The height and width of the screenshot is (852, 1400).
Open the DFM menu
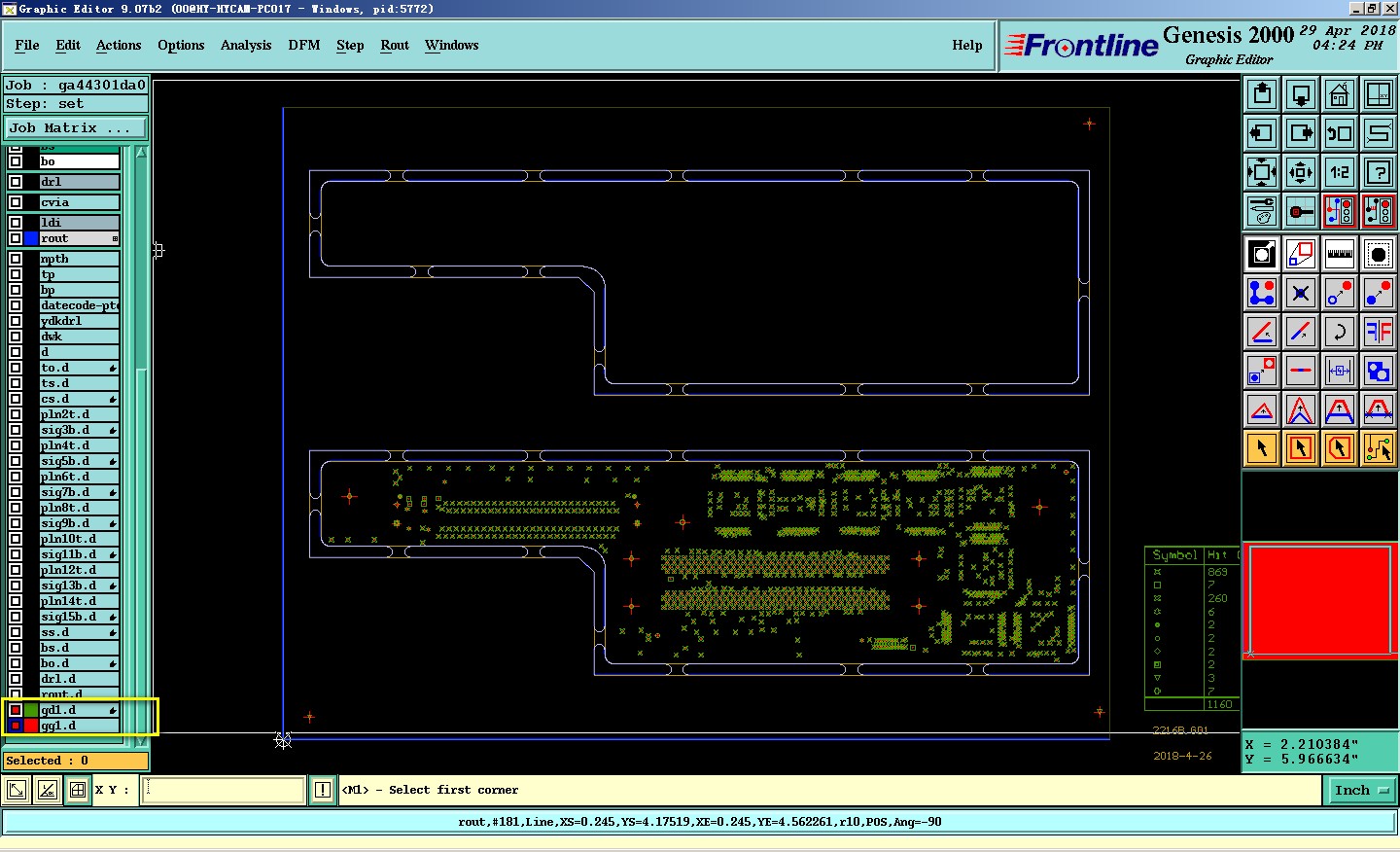[x=304, y=46]
